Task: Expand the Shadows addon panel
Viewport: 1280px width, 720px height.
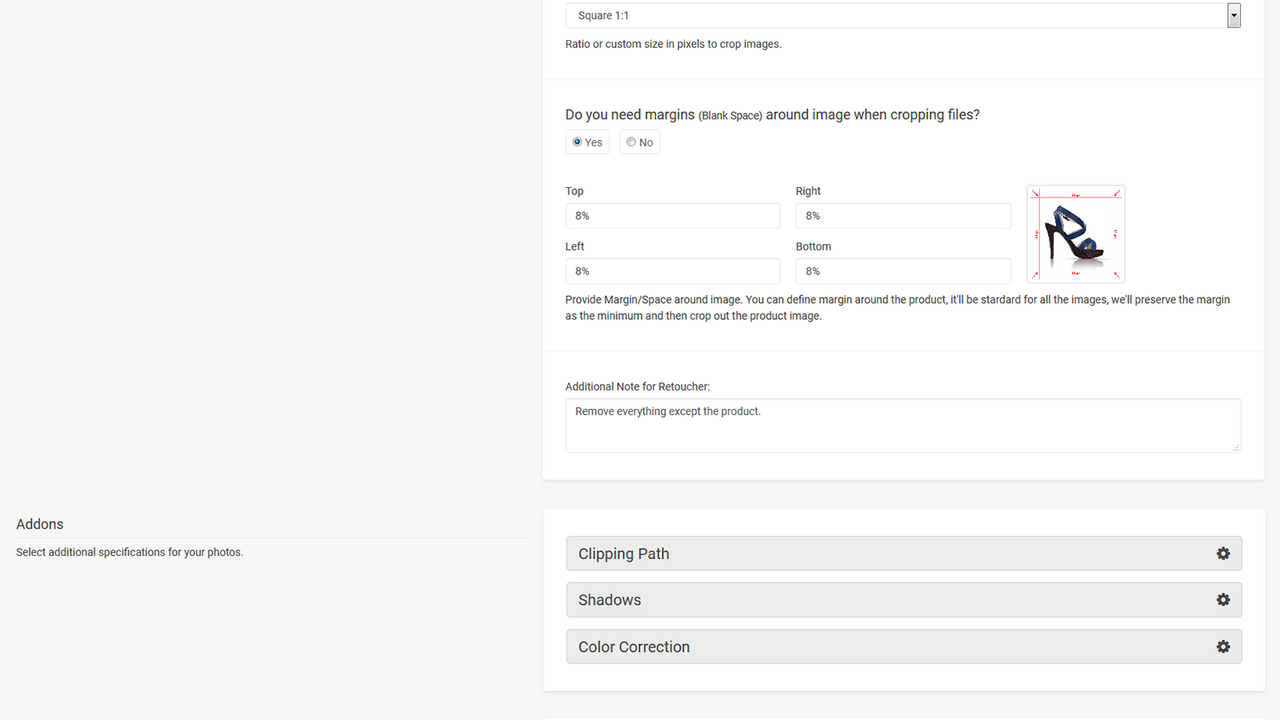Action: click(x=904, y=600)
